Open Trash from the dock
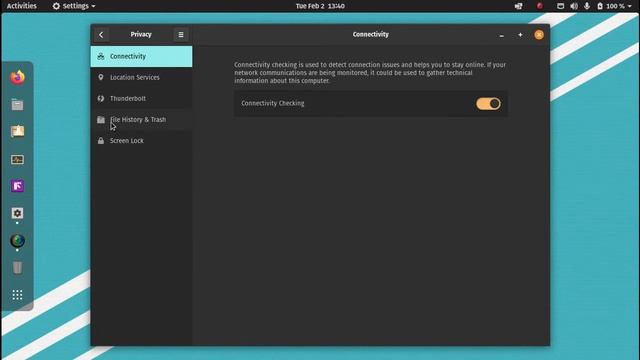The width and height of the screenshot is (640, 360). [x=17, y=268]
